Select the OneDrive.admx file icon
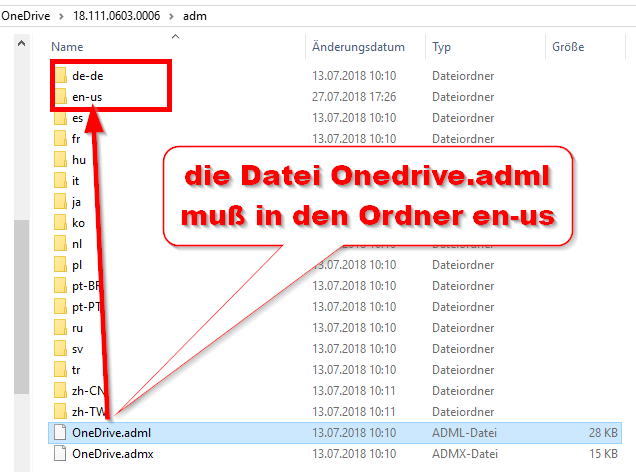This screenshot has width=636, height=472. (60, 454)
